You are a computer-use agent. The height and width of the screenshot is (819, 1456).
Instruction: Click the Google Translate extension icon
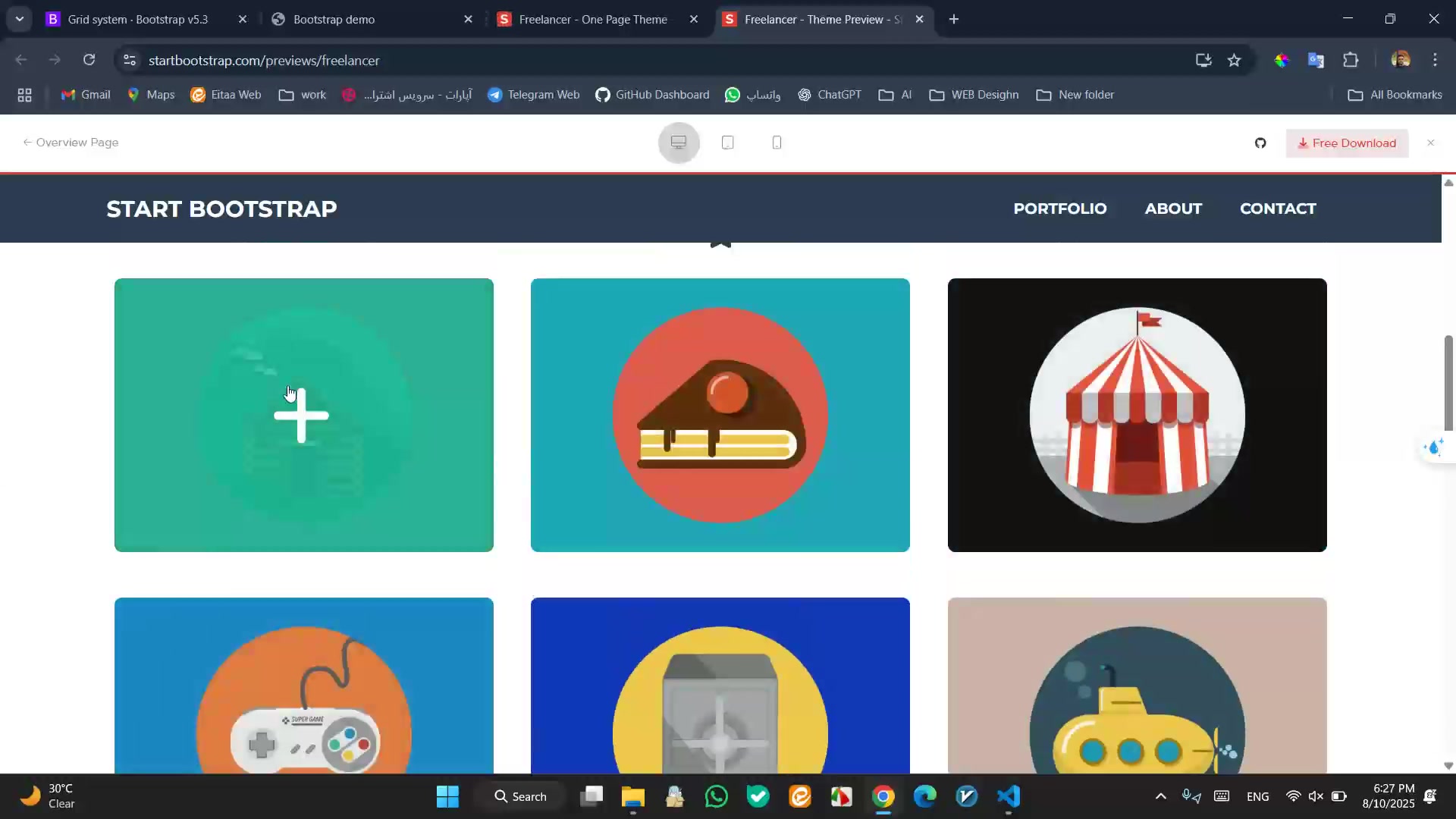(x=1316, y=61)
